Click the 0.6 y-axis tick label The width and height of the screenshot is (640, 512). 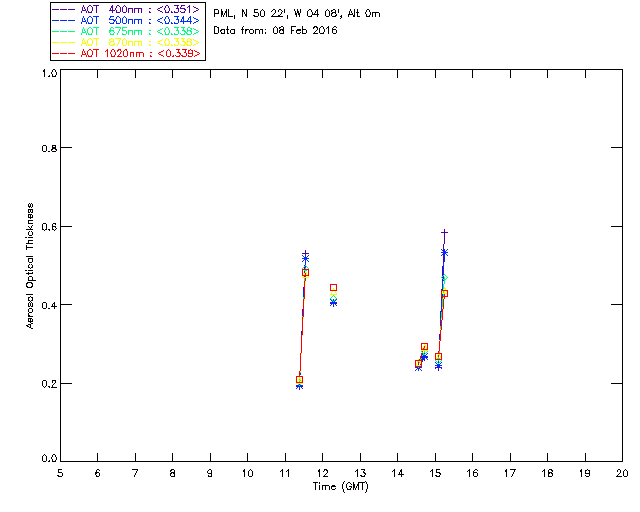click(49, 227)
